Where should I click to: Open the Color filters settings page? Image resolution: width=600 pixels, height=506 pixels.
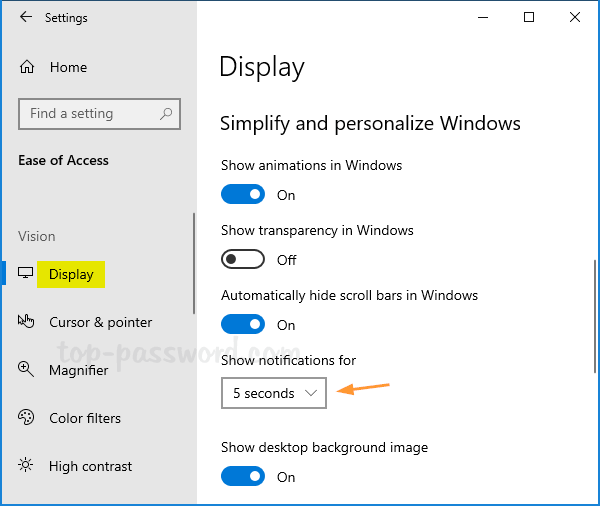85,418
